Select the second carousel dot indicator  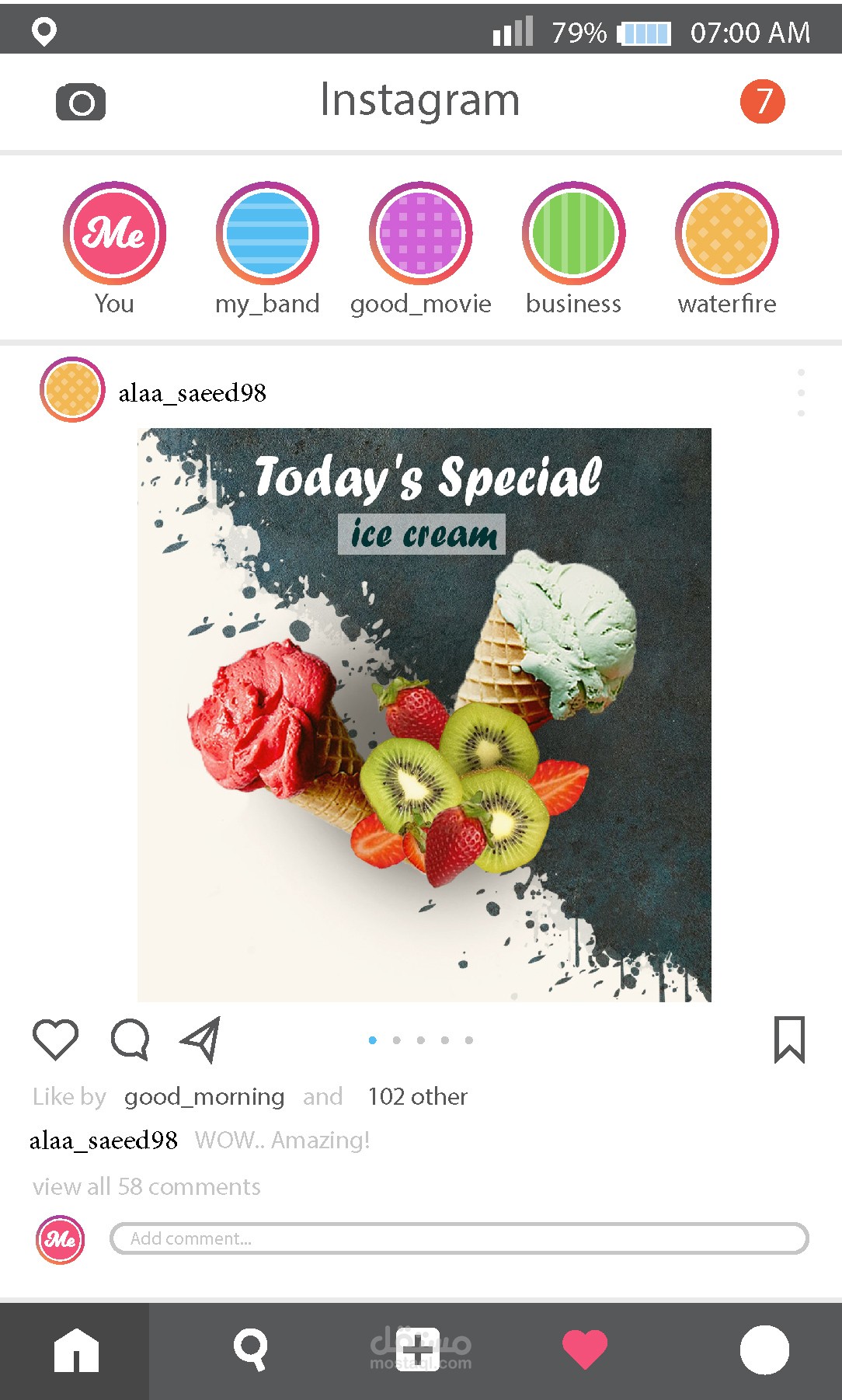point(397,1040)
